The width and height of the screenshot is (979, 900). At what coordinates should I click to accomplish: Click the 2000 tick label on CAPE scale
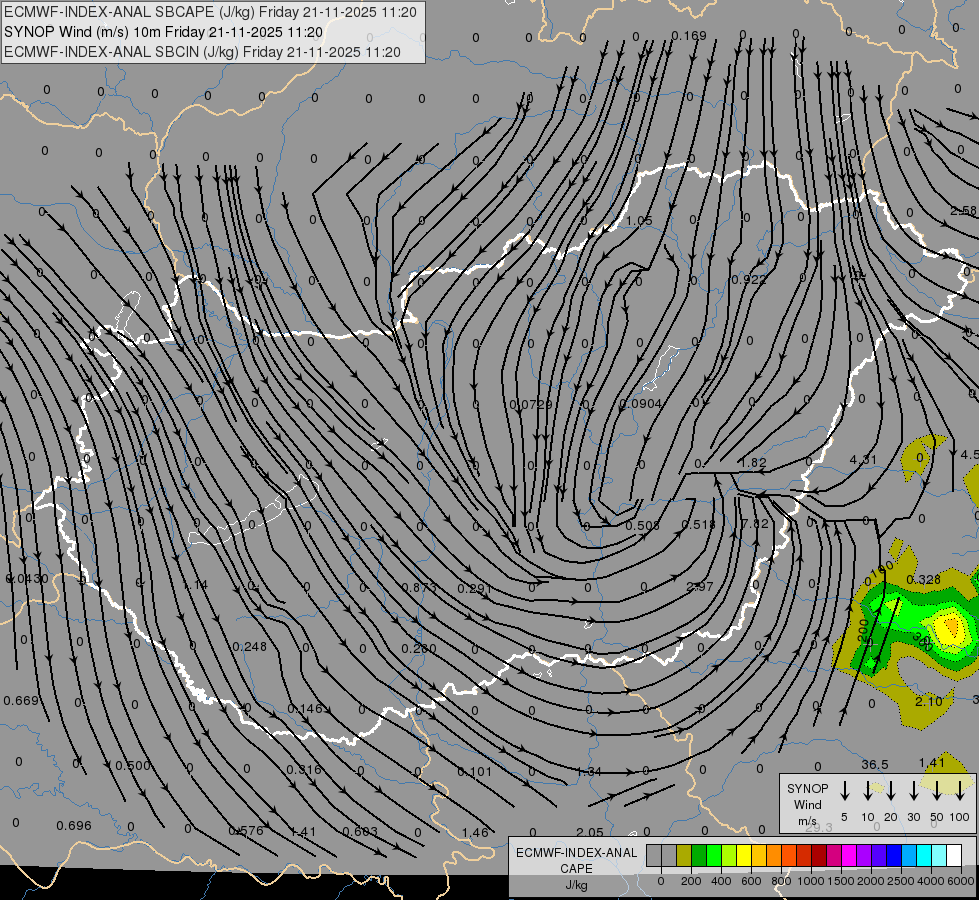(x=870, y=881)
